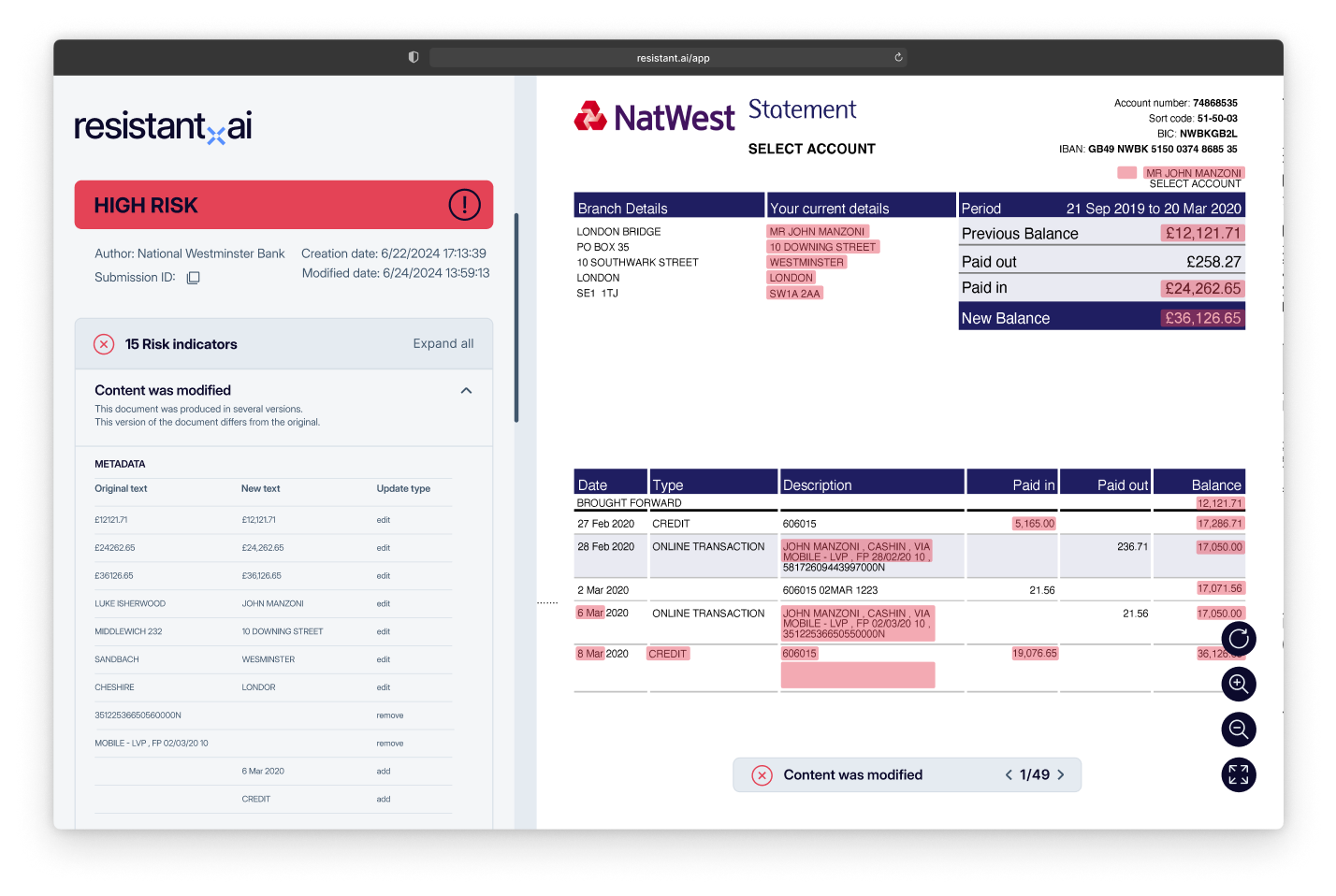Image resolution: width=1336 pixels, height=896 pixels.
Task: Select the 6 Mar 2020 added row
Action: pyautogui.click(x=273, y=772)
